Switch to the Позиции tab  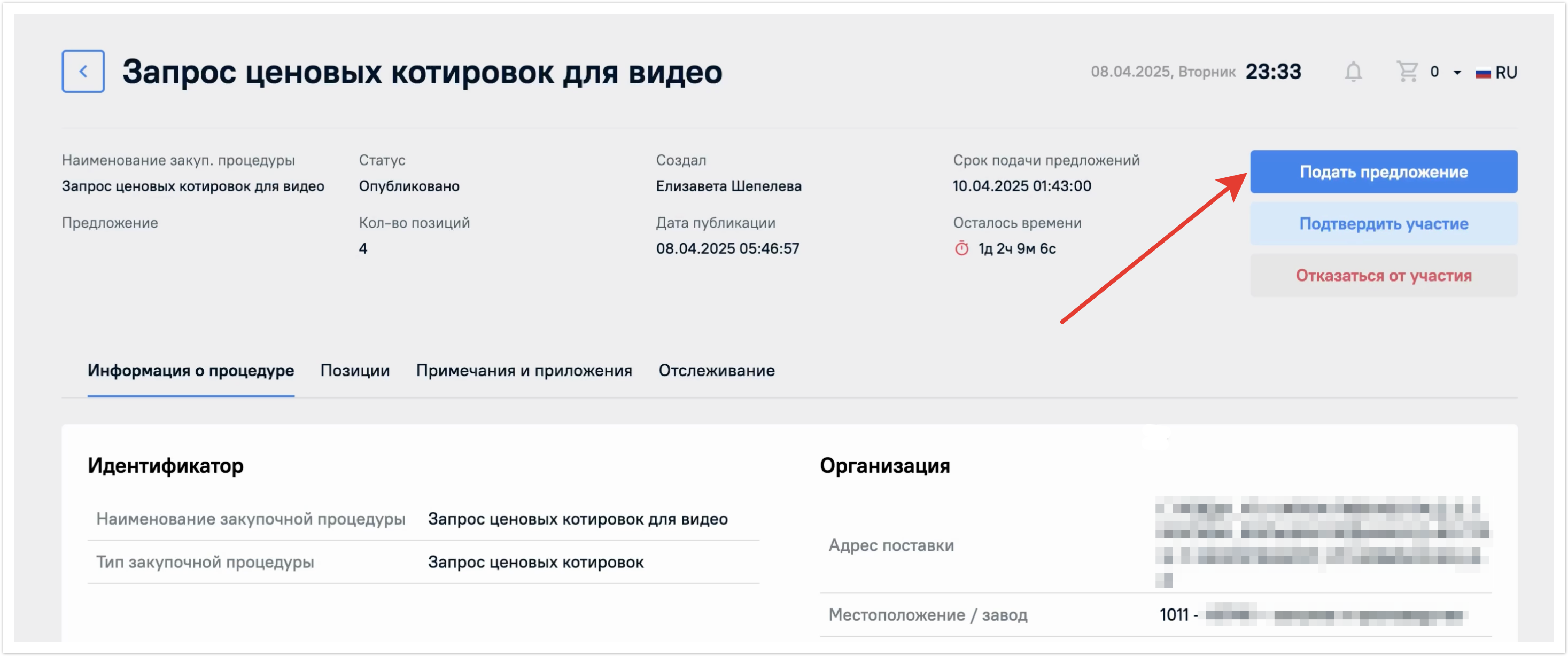355,370
